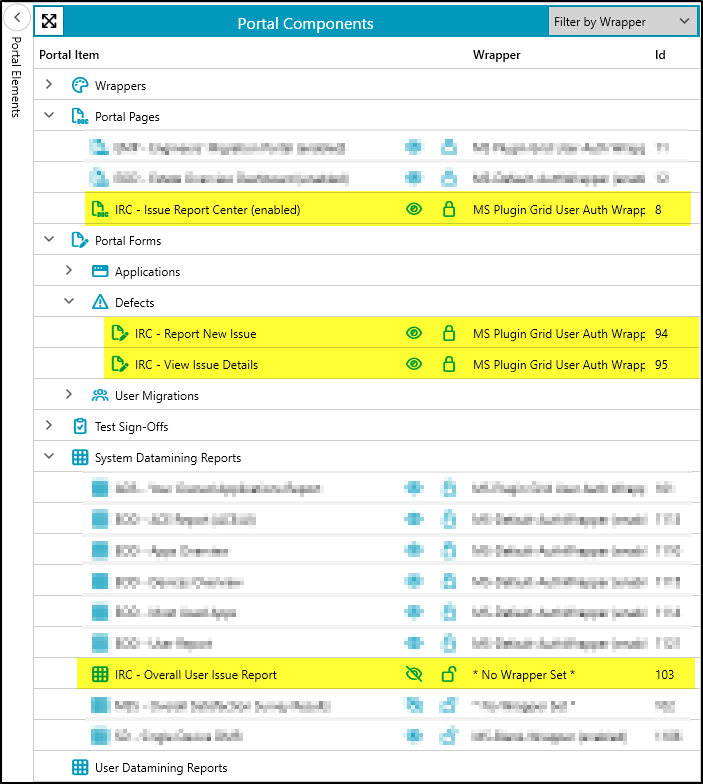Click the * No Wrapper Set * cell for Id 103
The height and width of the screenshot is (784, 703).
[524, 674]
